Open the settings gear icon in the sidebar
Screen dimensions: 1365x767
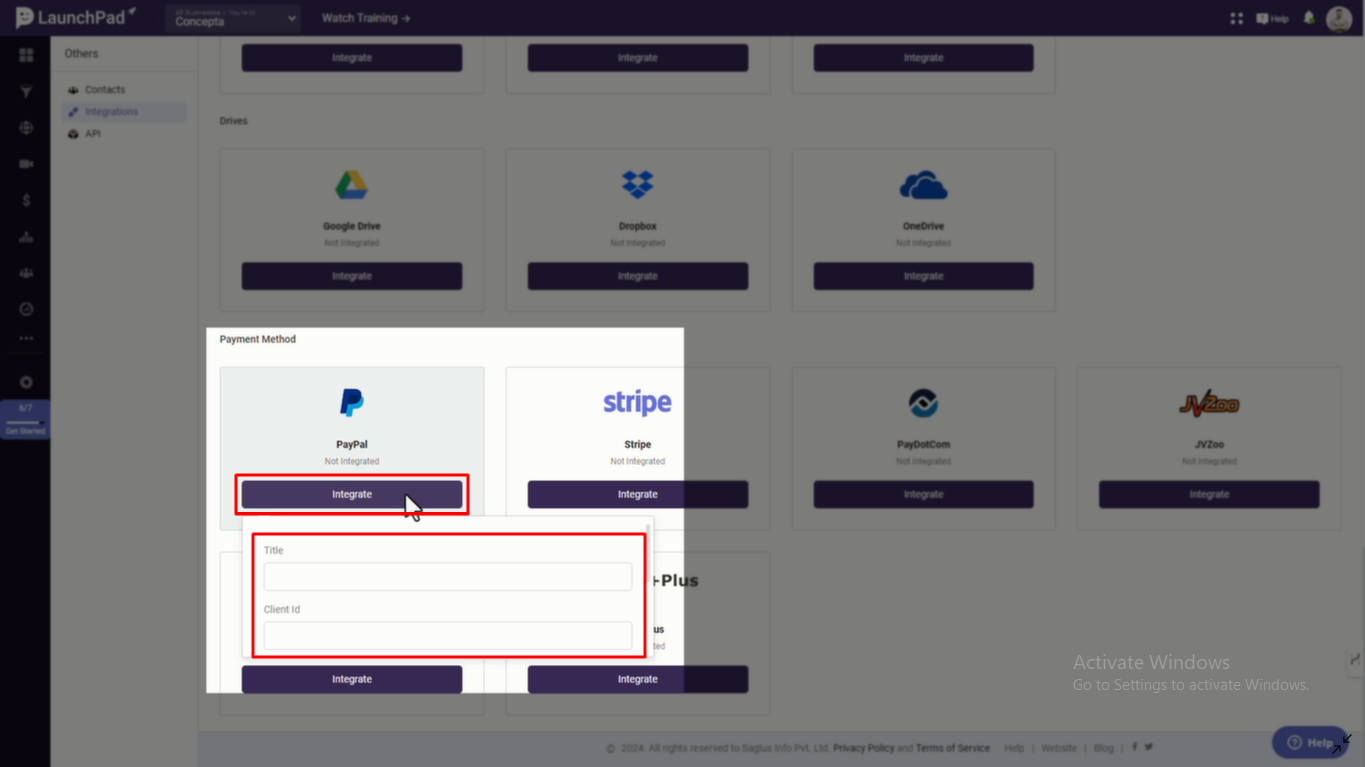point(26,382)
